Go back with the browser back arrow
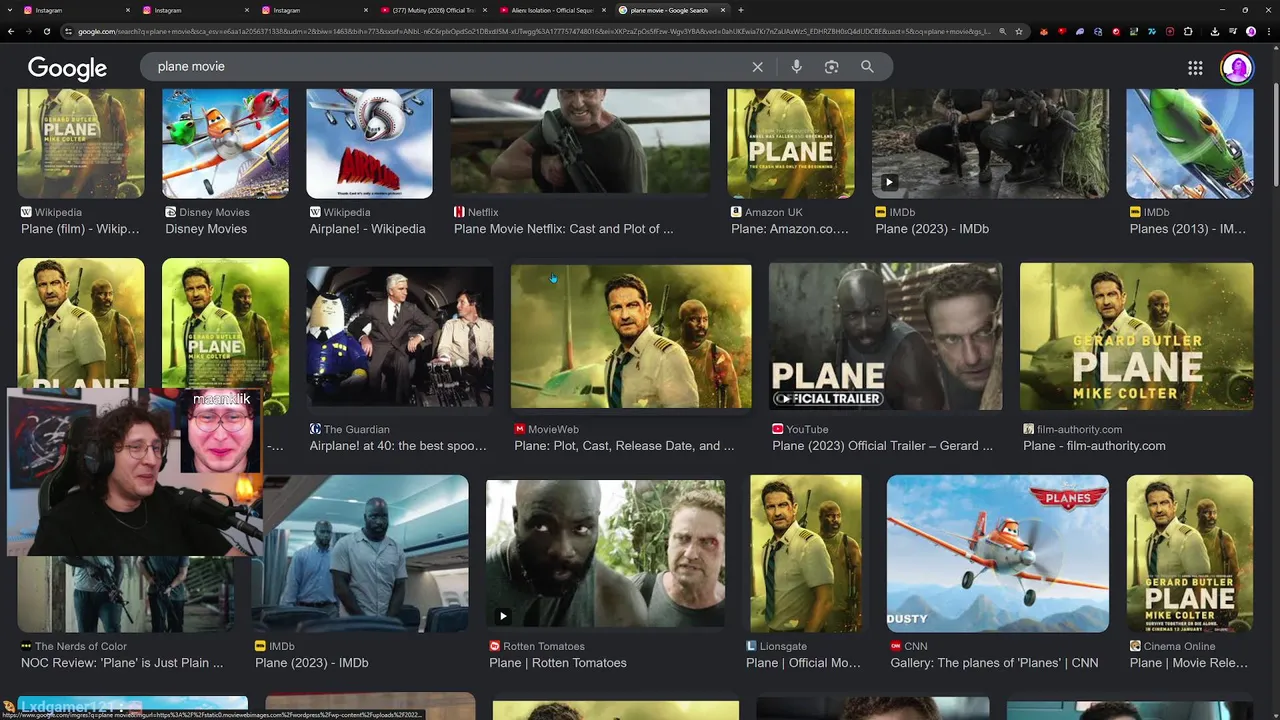 10,31
